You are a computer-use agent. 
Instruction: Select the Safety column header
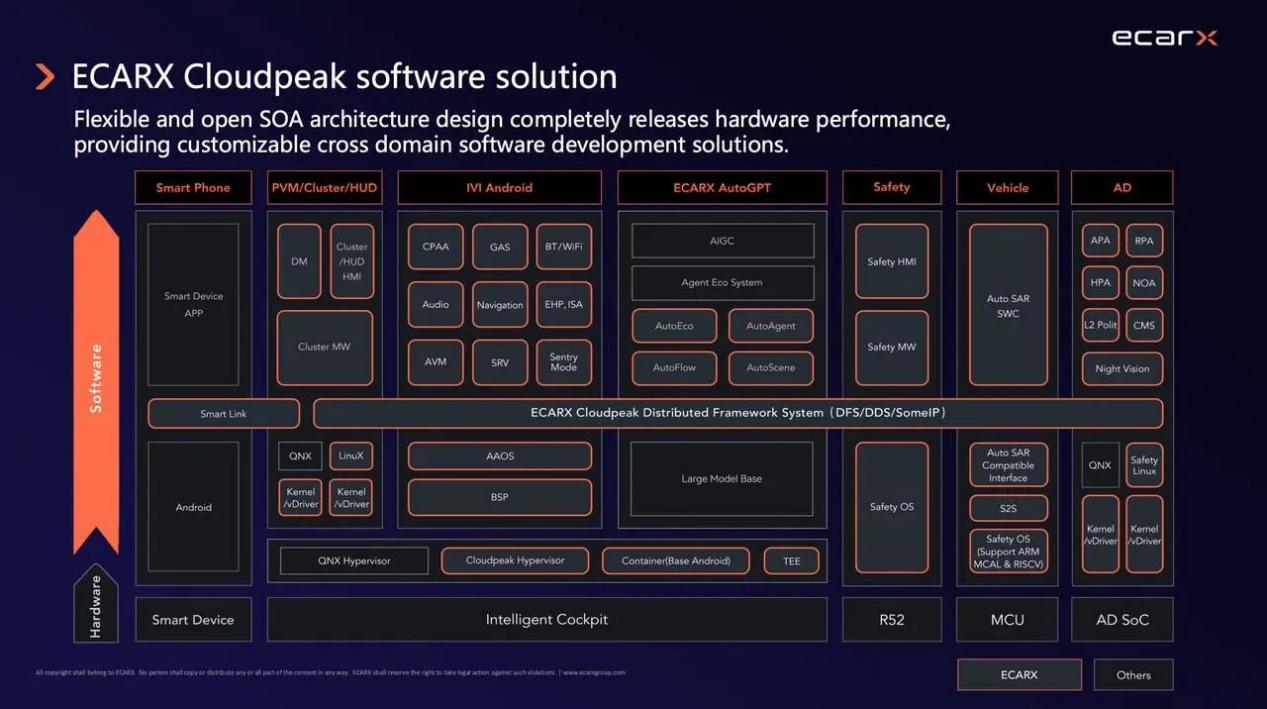coord(891,188)
